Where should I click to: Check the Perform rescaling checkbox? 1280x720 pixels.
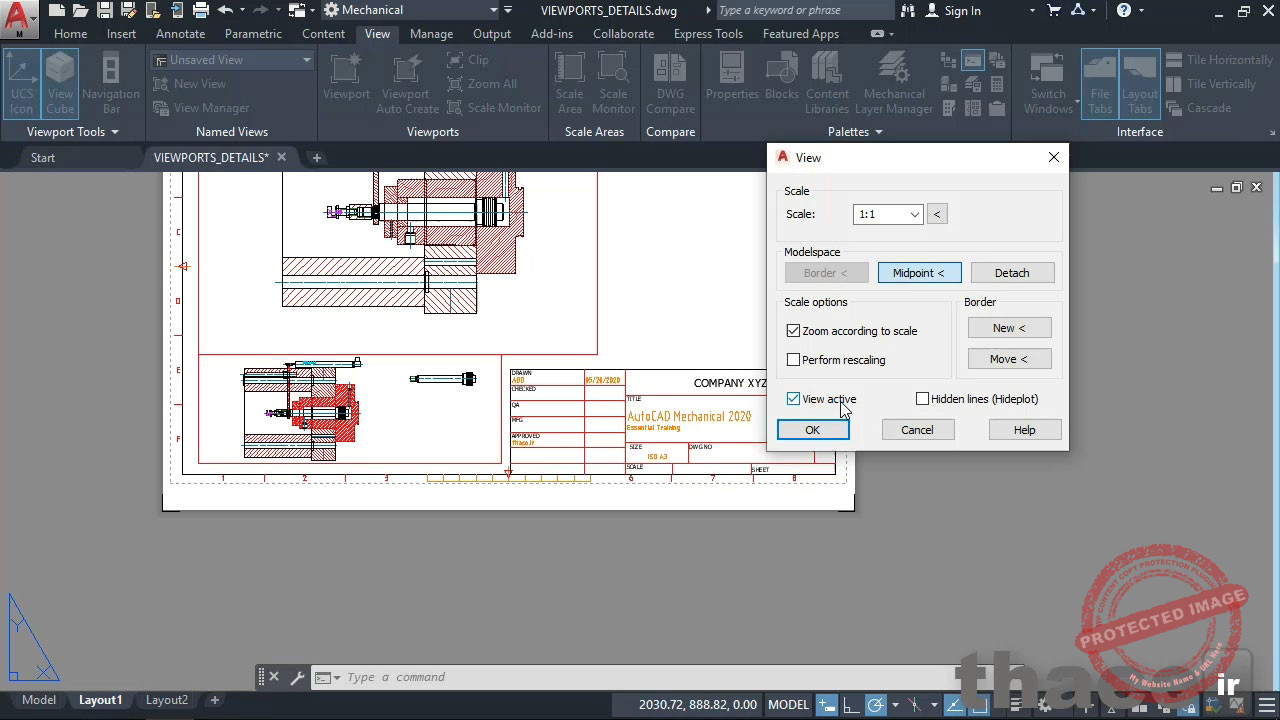point(794,360)
